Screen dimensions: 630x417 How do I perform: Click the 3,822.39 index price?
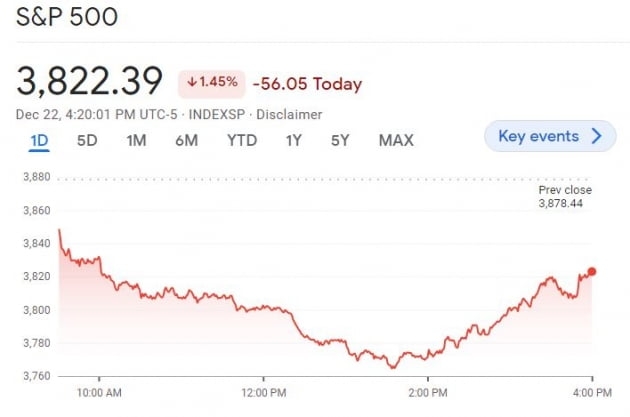(x=91, y=82)
